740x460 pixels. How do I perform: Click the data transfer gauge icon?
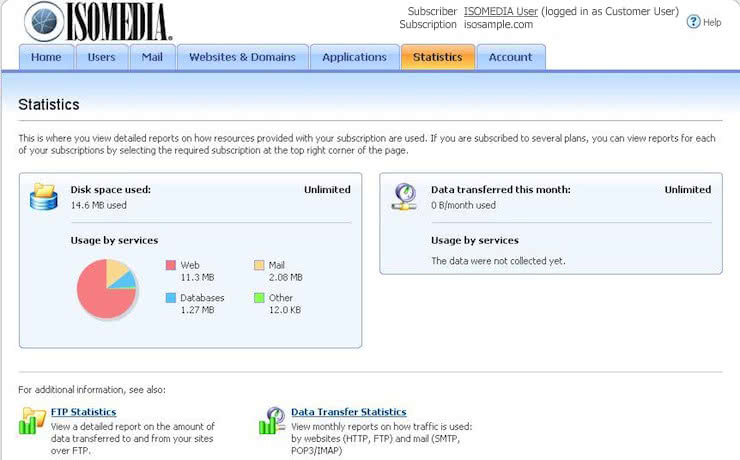click(404, 196)
